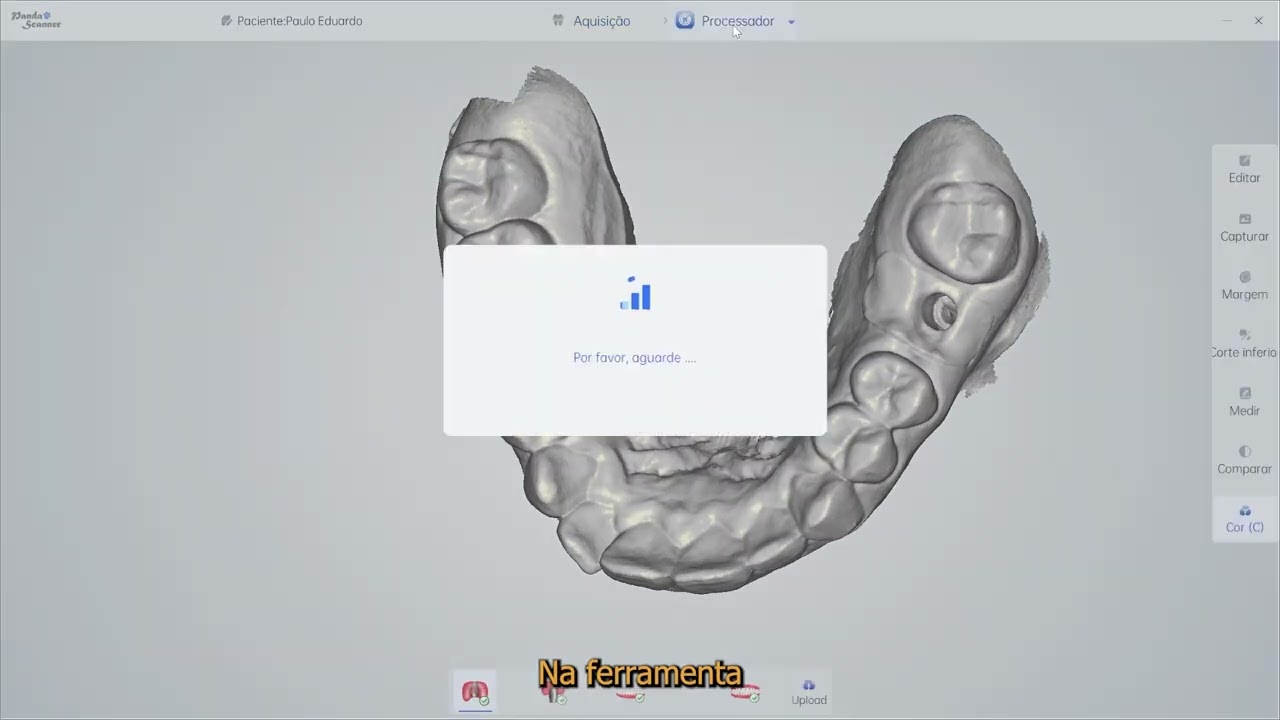Select the Capturar screenshot tool

[x=1244, y=228]
